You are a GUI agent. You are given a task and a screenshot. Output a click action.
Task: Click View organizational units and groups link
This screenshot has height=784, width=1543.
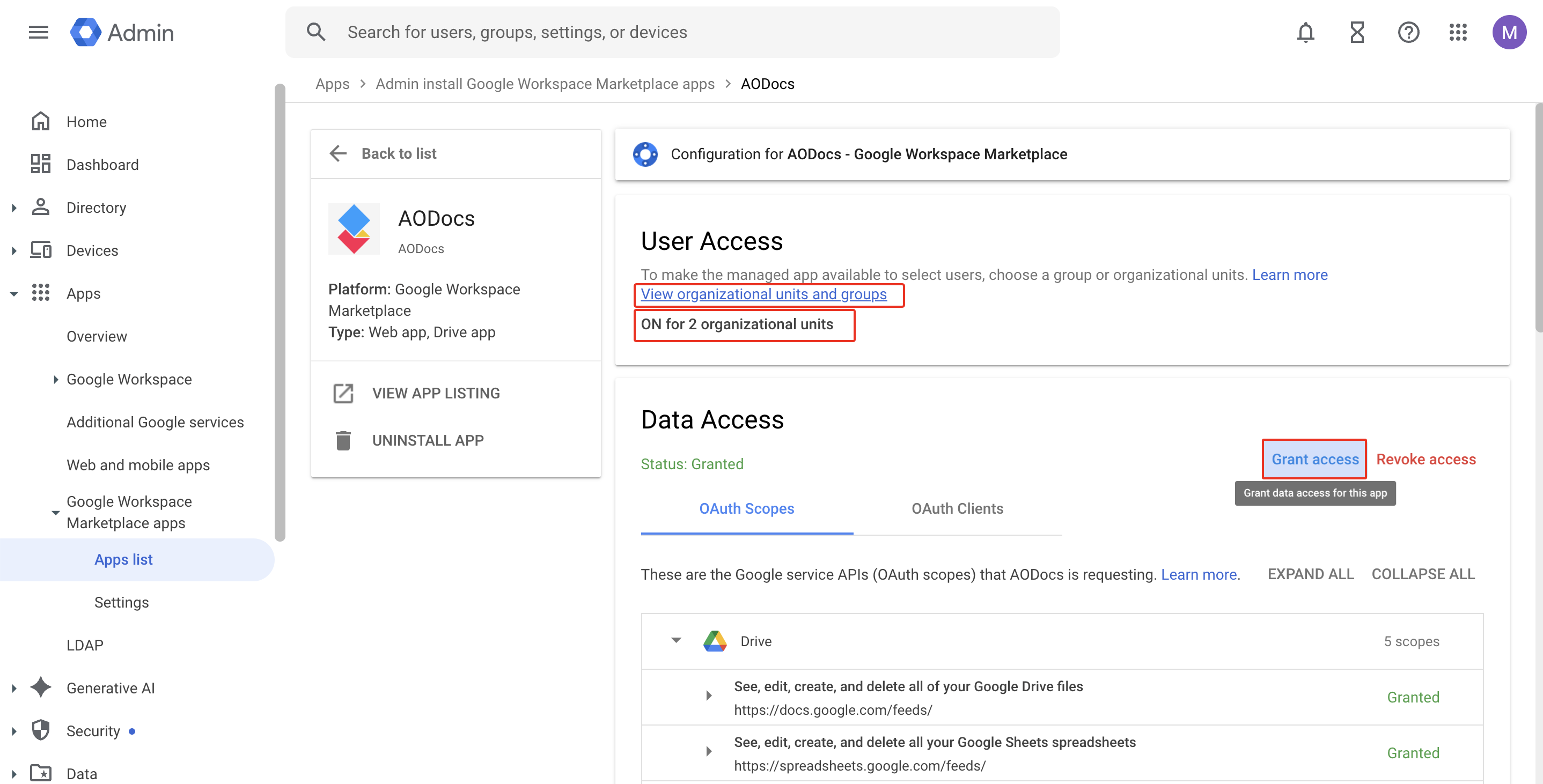coord(763,294)
